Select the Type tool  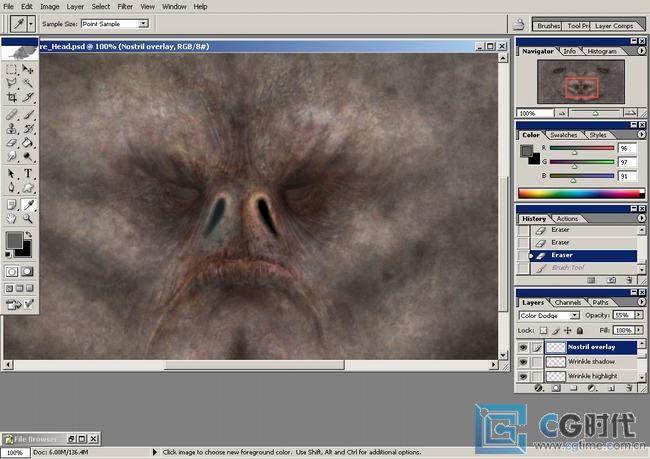27,173
